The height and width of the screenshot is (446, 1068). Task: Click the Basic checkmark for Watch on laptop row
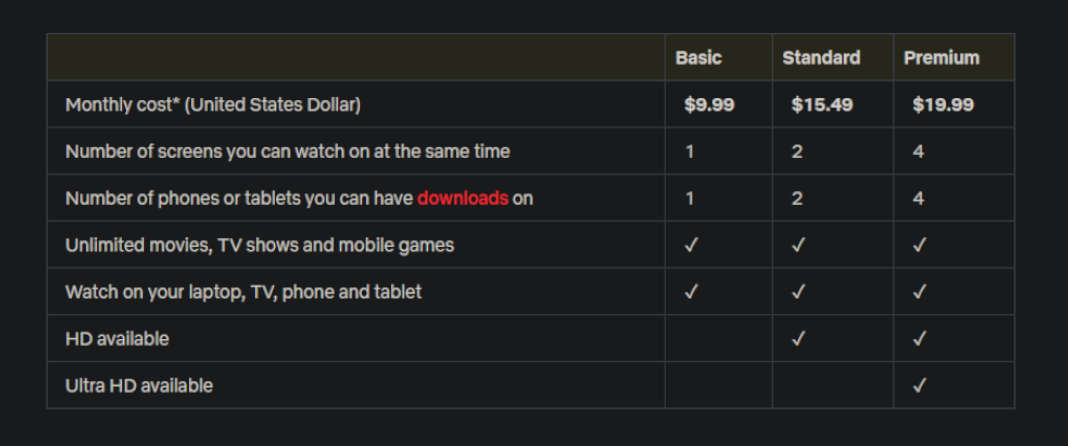(691, 292)
